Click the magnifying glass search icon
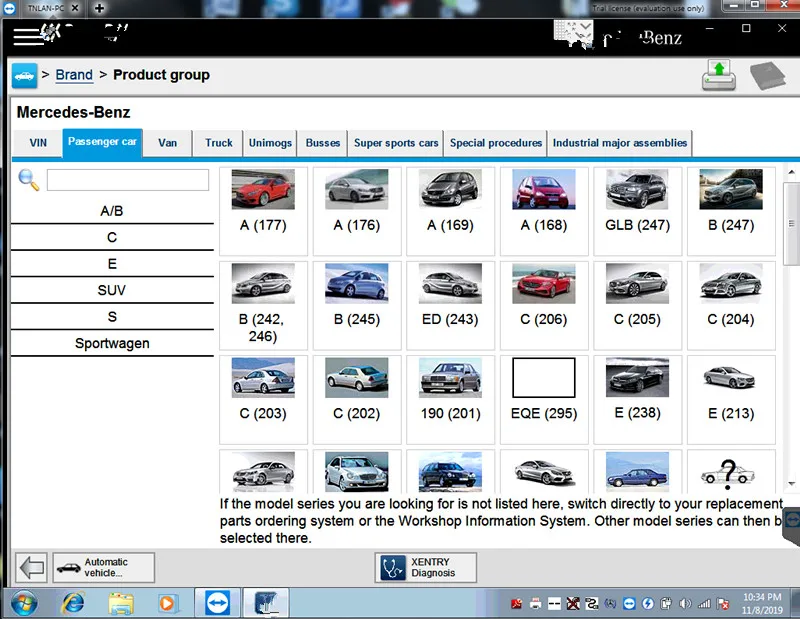800x619 pixels. [x=29, y=180]
